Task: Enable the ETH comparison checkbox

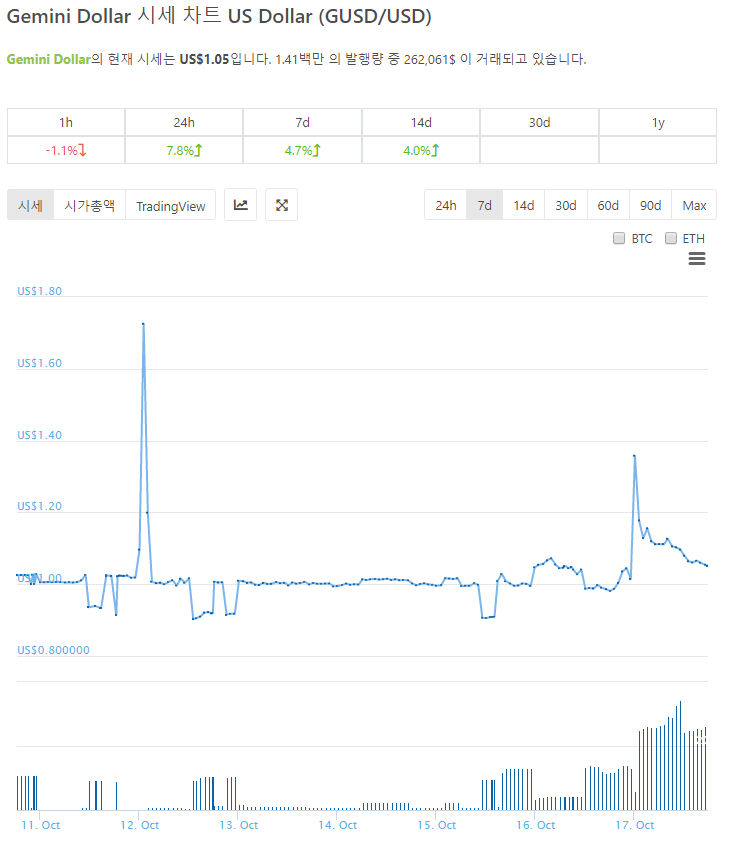Action: pyautogui.click(x=671, y=238)
